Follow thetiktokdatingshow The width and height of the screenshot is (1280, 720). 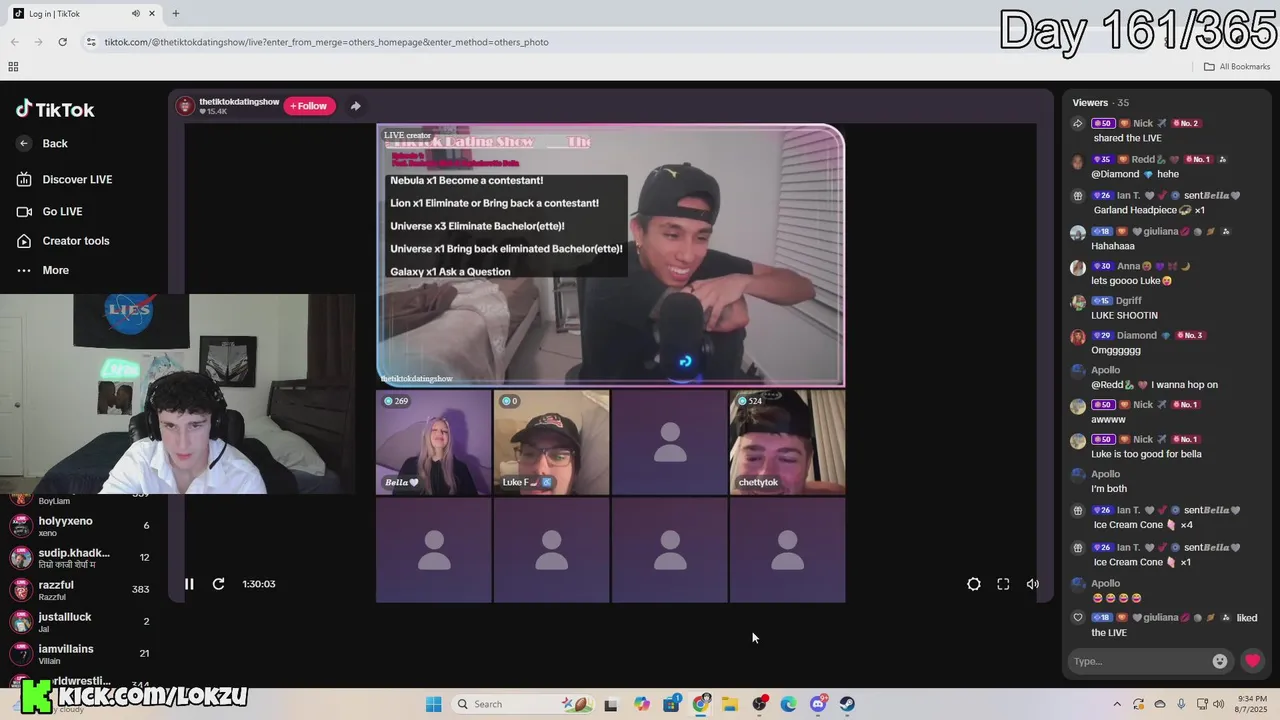pos(309,106)
